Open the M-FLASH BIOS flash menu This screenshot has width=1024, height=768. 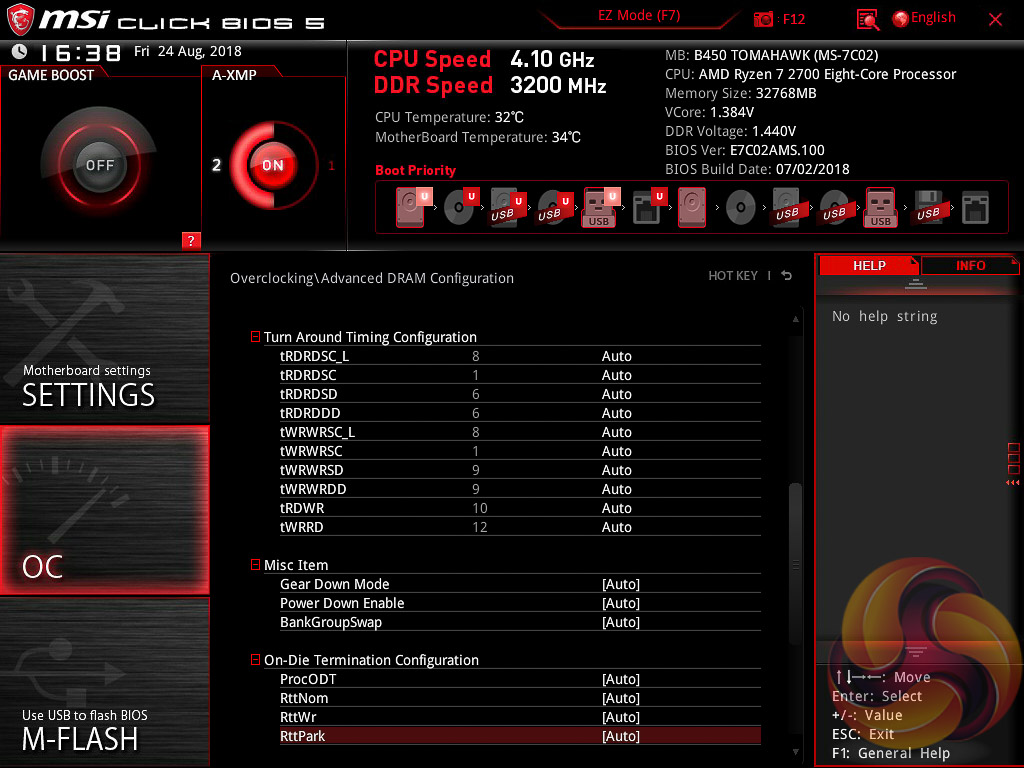(104, 682)
